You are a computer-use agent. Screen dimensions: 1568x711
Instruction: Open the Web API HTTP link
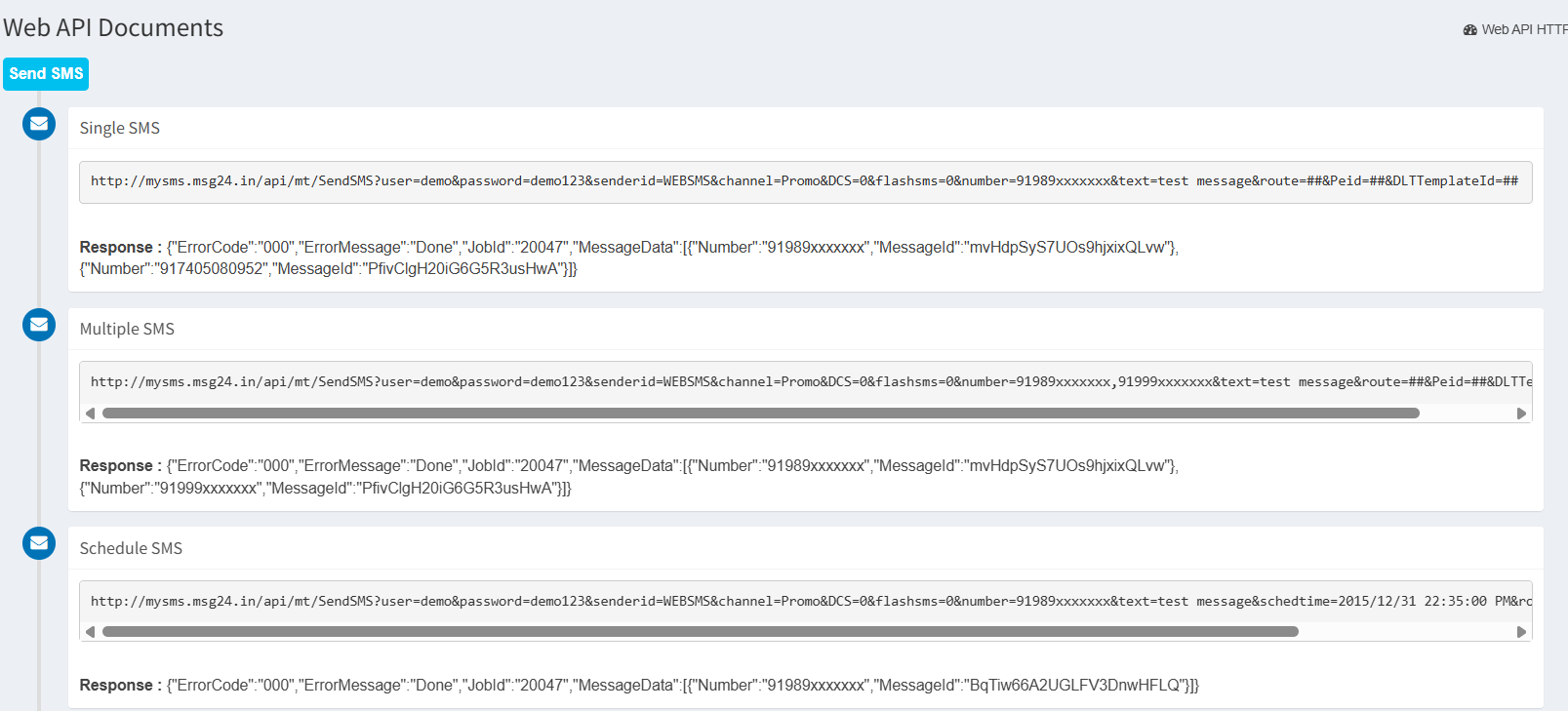pos(1523,30)
